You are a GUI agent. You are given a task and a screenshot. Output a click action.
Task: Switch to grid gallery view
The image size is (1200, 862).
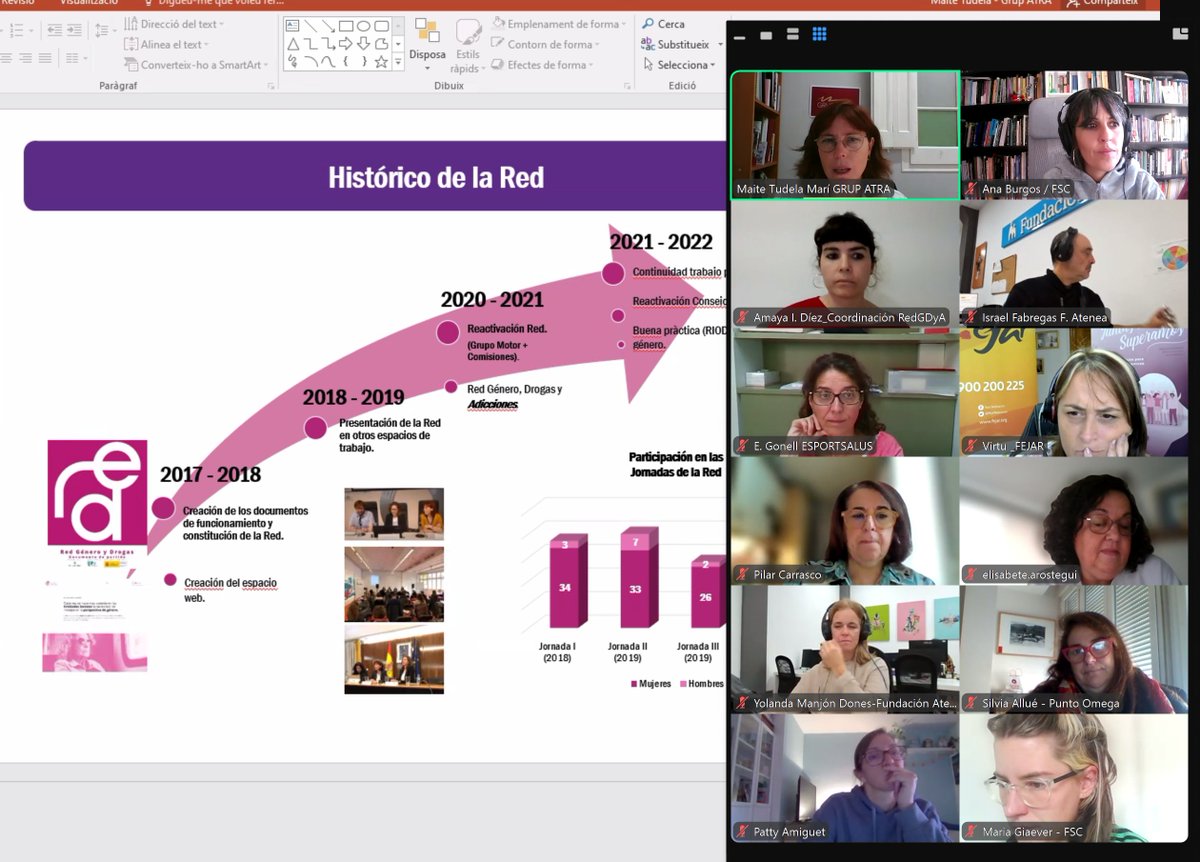819,34
